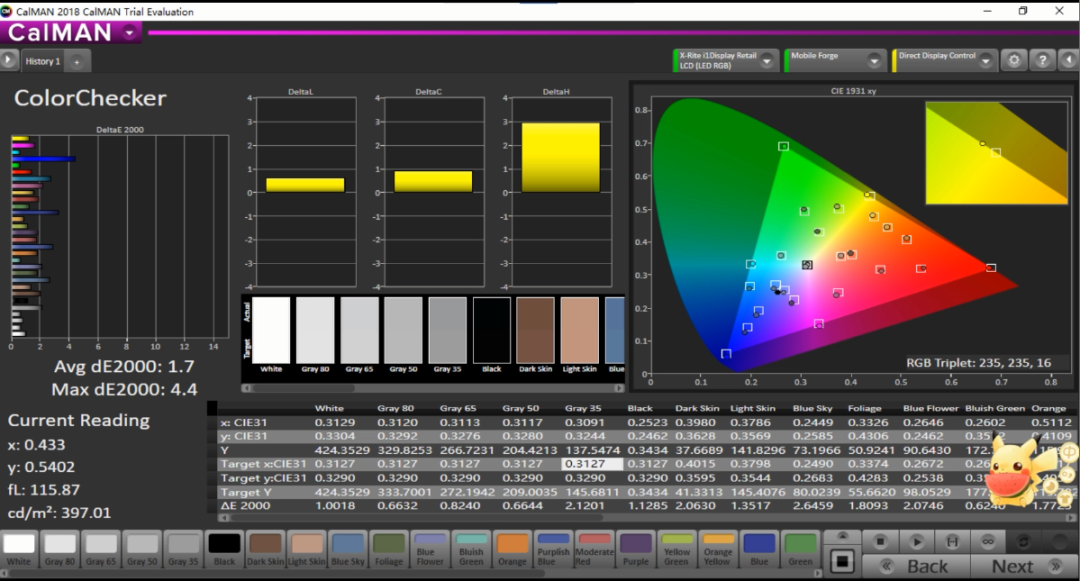Expand the X-Rite i1Display Retail meter dropdown
The image size is (1080, 581).
tap(767, 61)
